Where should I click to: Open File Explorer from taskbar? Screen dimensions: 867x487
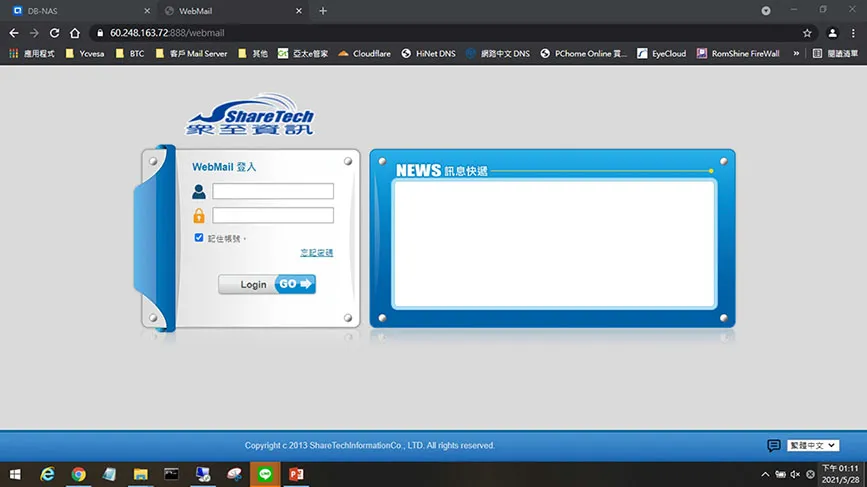tap(140, 474)
